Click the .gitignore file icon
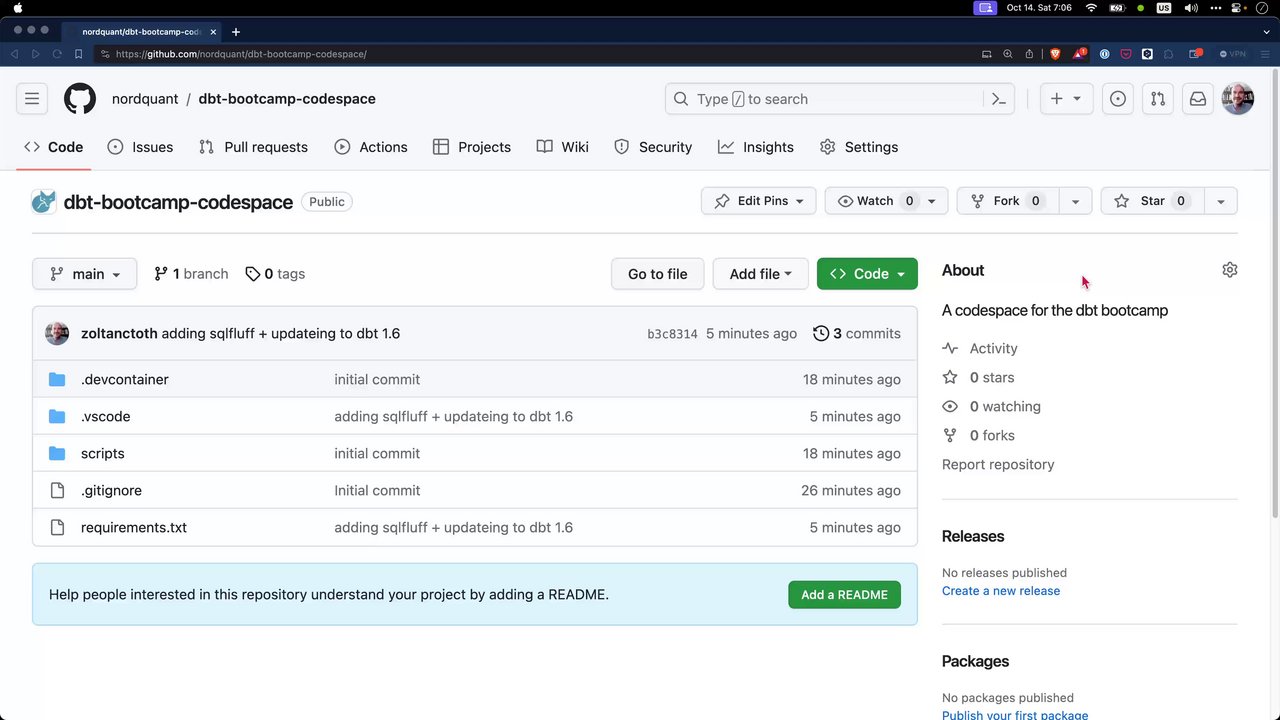 57,491
